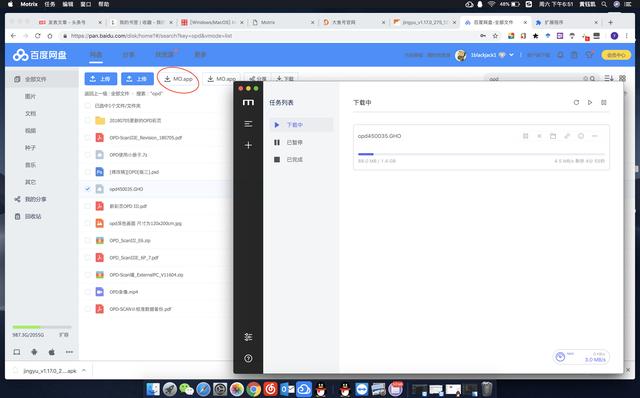640x398 pixels.
Task: Select the 120x200cm .jpg file checkbox
Action: pos(87,223)
